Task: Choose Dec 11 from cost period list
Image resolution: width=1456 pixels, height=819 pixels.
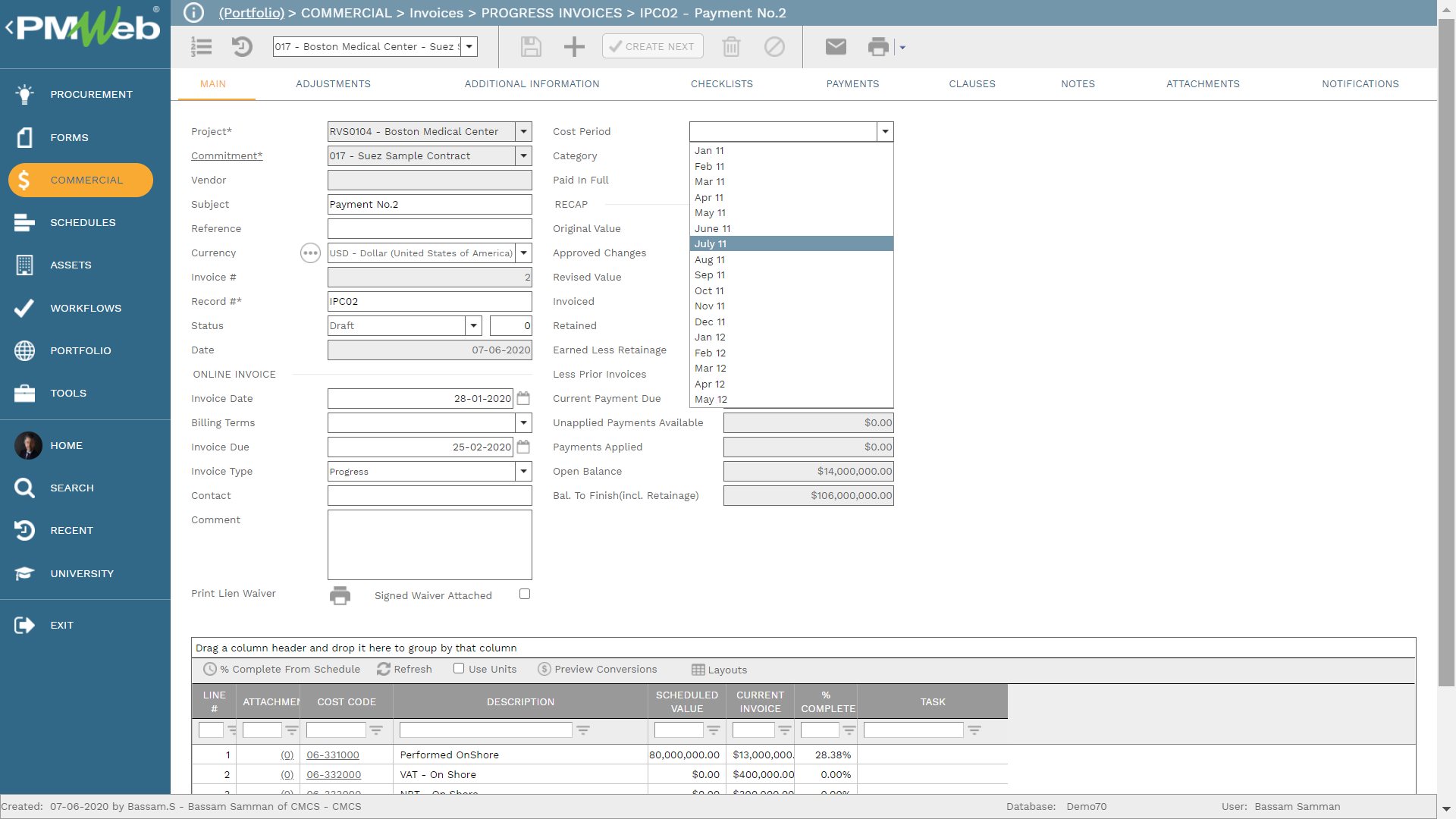Action: (791, 322)
